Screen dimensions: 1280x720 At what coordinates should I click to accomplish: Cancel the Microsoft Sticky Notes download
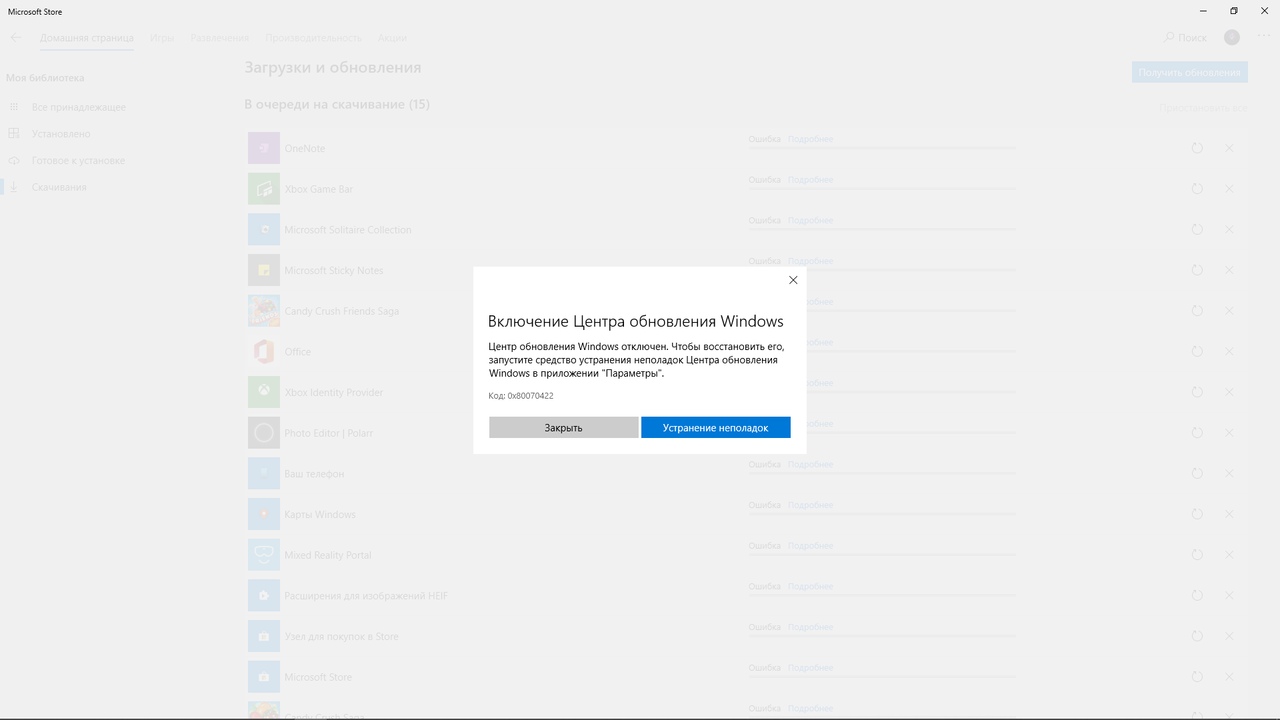point(1230,270)
